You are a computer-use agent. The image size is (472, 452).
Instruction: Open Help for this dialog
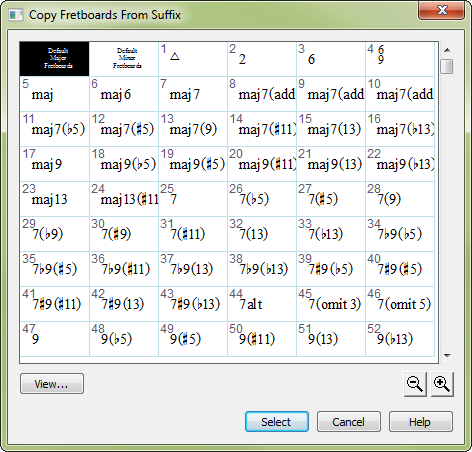pos(421,422)
